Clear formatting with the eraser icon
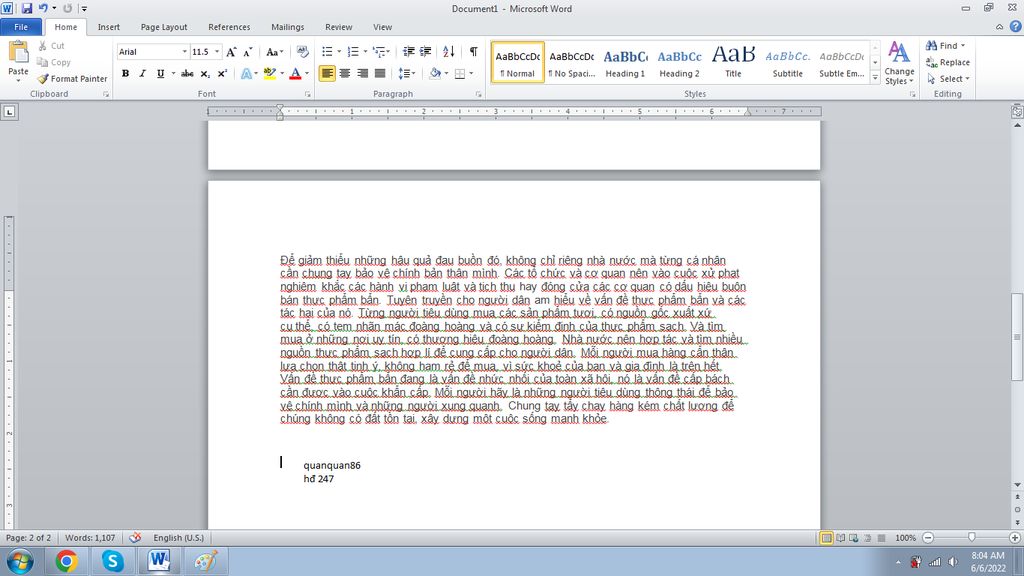The image size is (1024, 576). click(302, 52)
